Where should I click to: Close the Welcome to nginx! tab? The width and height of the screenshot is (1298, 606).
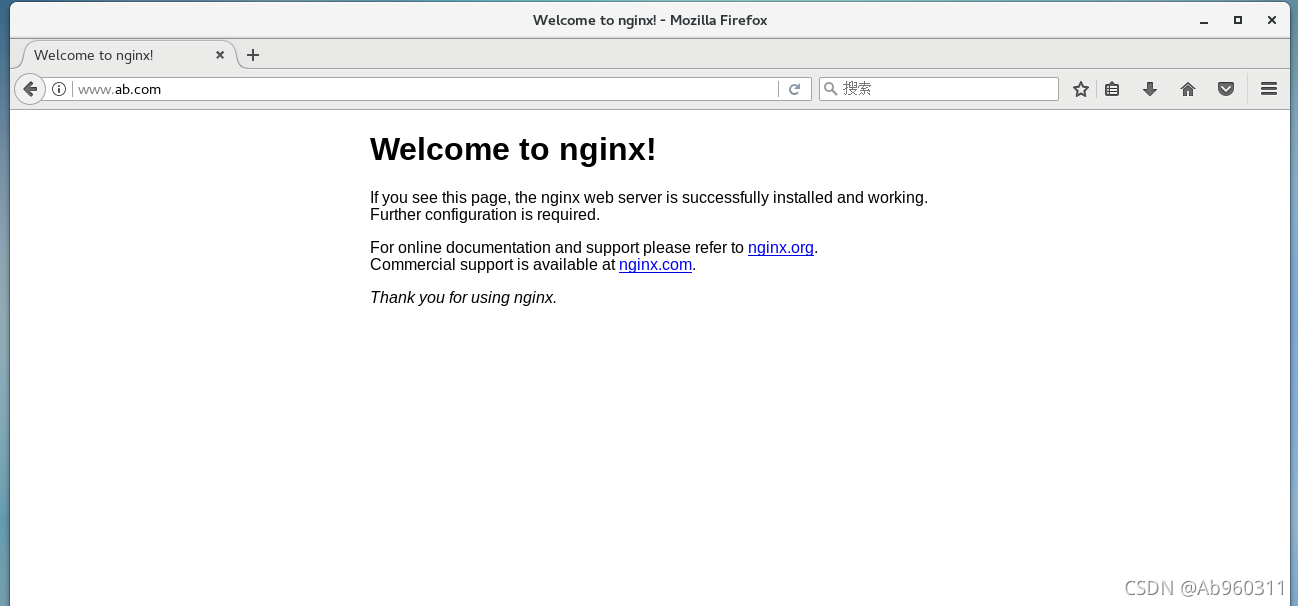pos(220,55)
